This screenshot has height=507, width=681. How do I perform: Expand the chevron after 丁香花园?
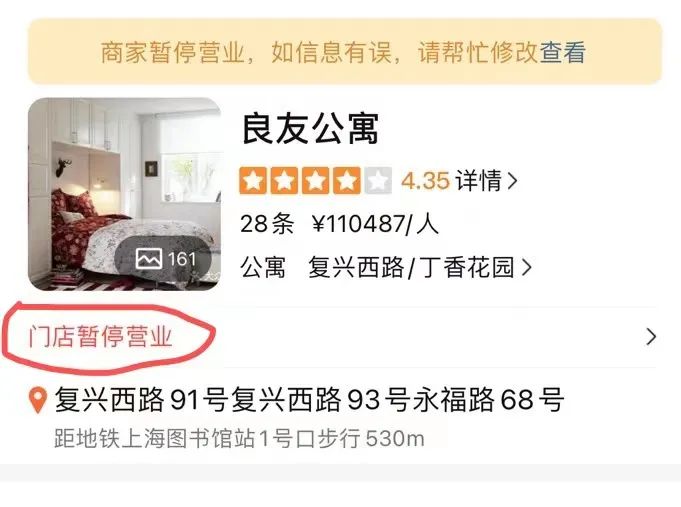click(526, 268)
